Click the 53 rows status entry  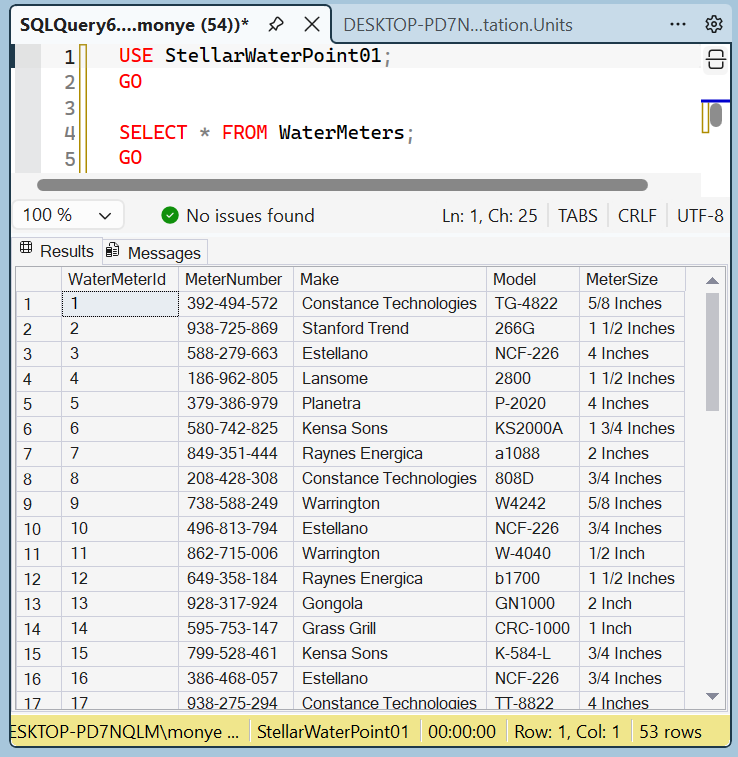670,732
